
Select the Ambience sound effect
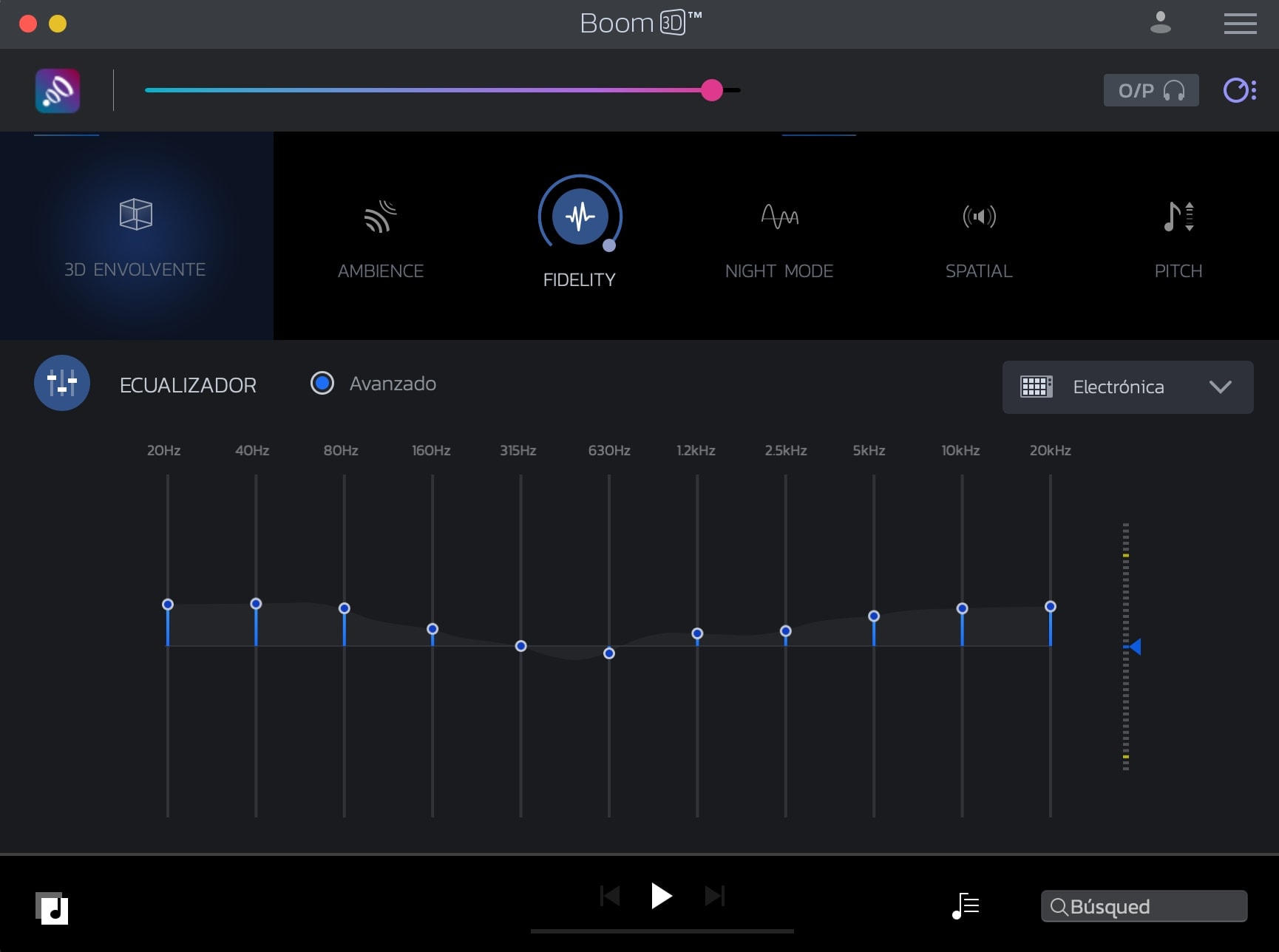coord(380,237)
